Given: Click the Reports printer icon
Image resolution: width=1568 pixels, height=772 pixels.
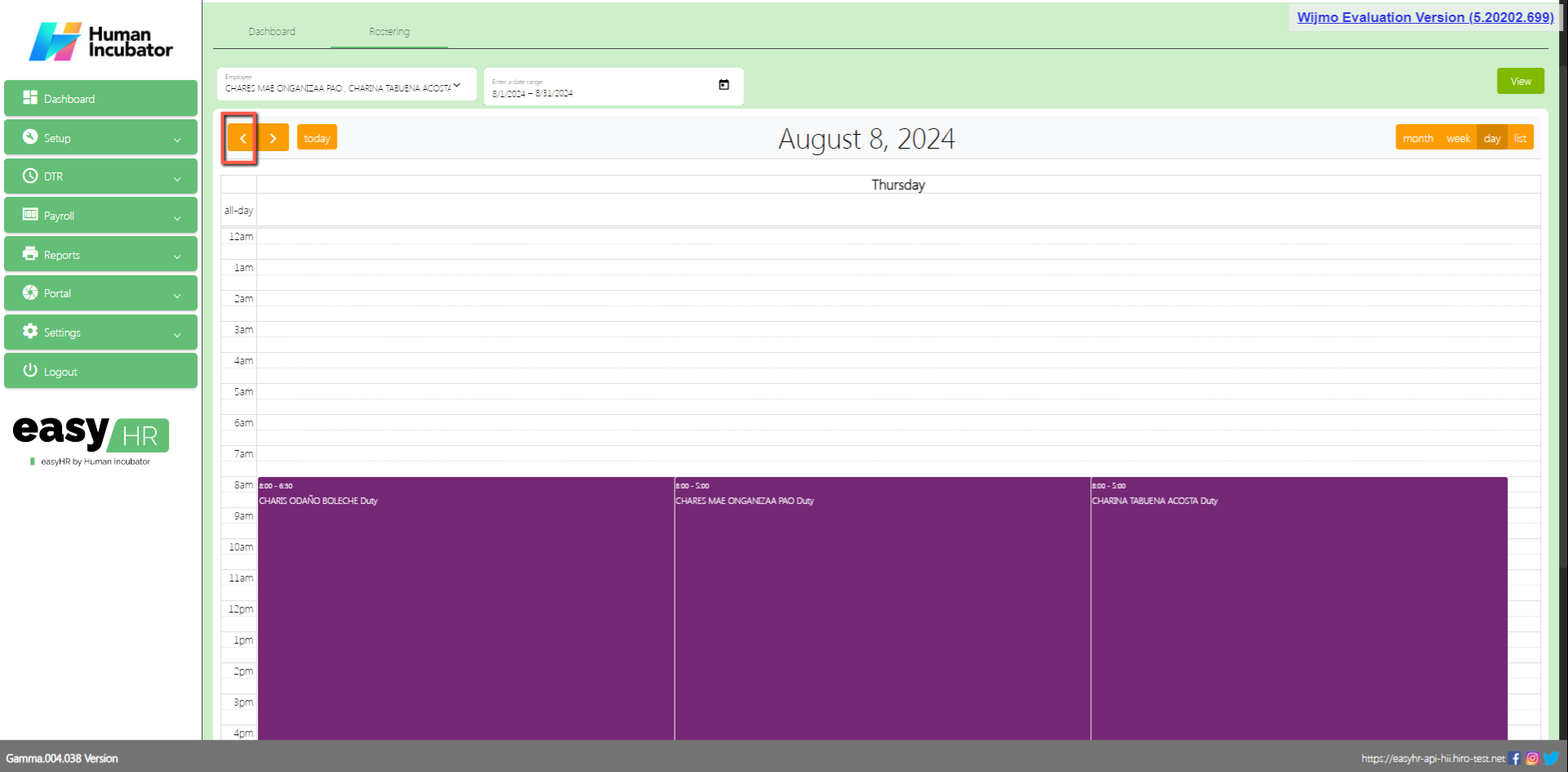Looking at the screenshot, I should 30,254.
